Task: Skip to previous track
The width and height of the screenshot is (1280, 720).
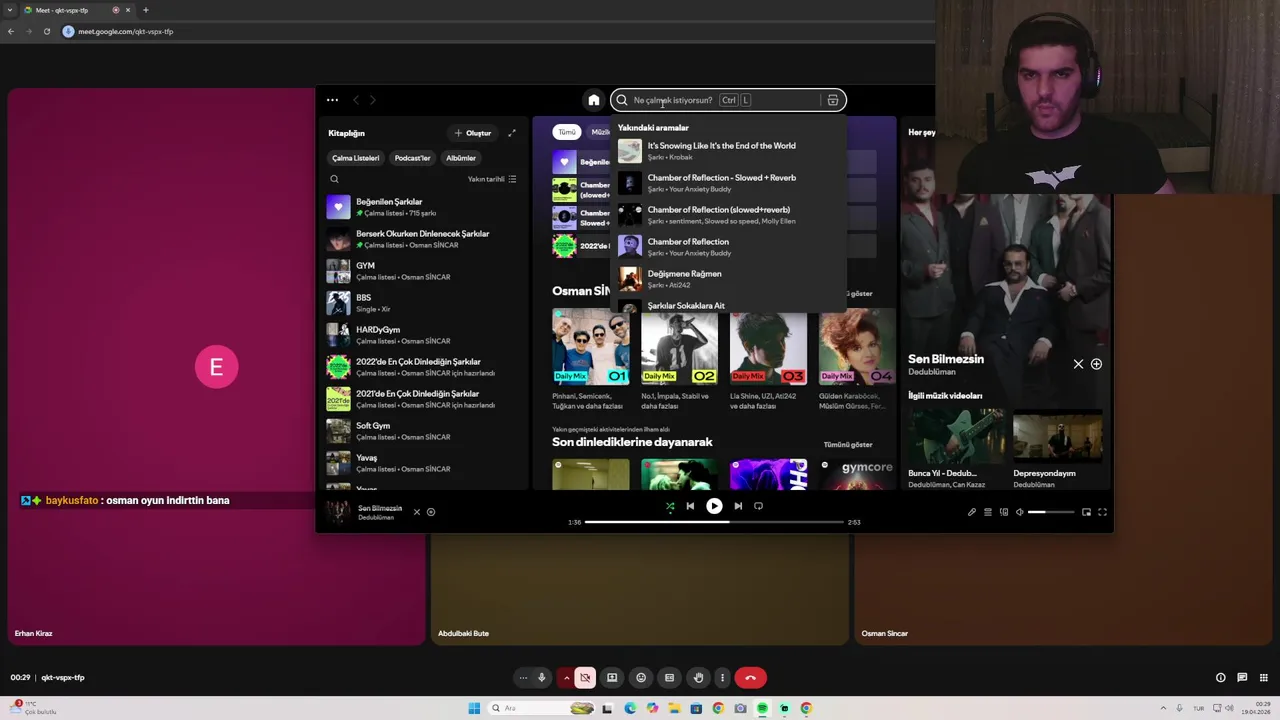Action: tap(690, 506)
